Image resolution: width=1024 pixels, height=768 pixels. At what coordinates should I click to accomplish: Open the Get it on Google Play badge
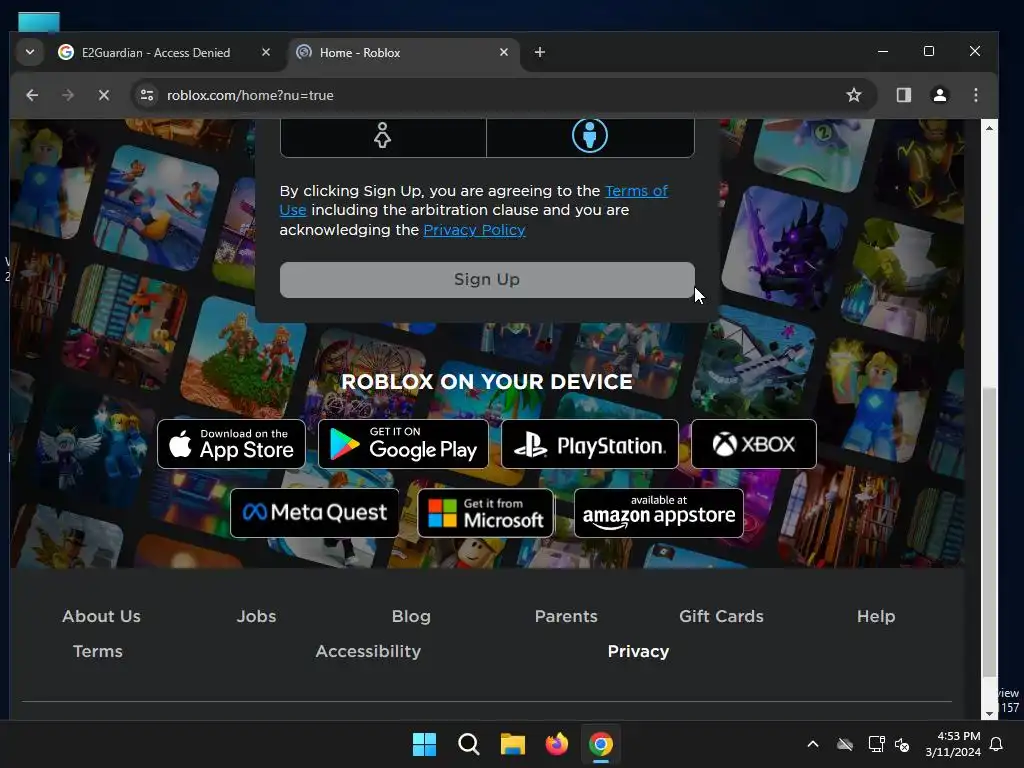[x=403, y=444]
